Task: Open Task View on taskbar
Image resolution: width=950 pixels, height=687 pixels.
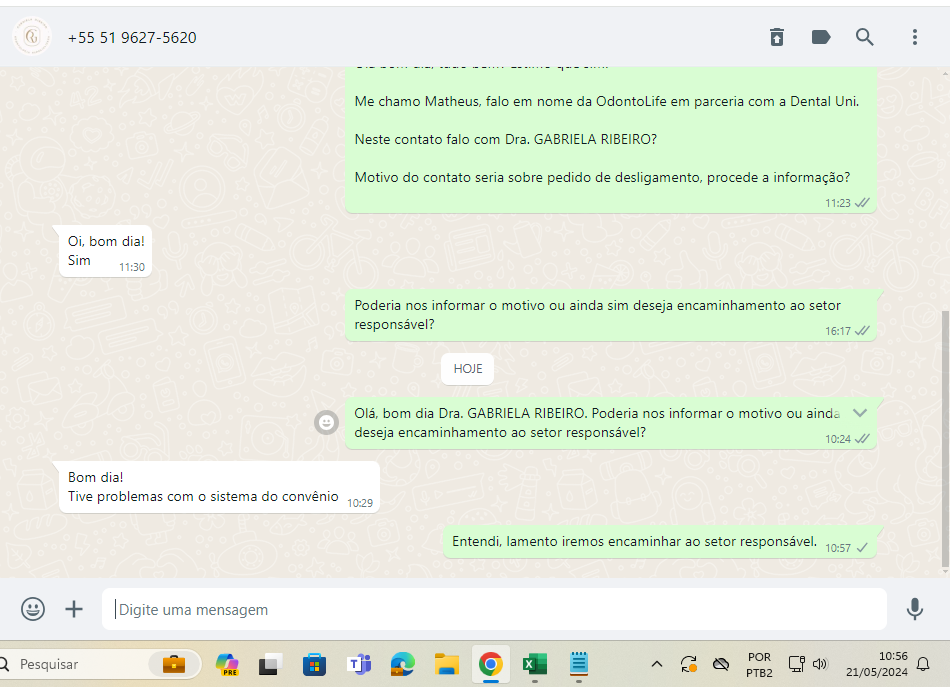Action: click(270, 664)
